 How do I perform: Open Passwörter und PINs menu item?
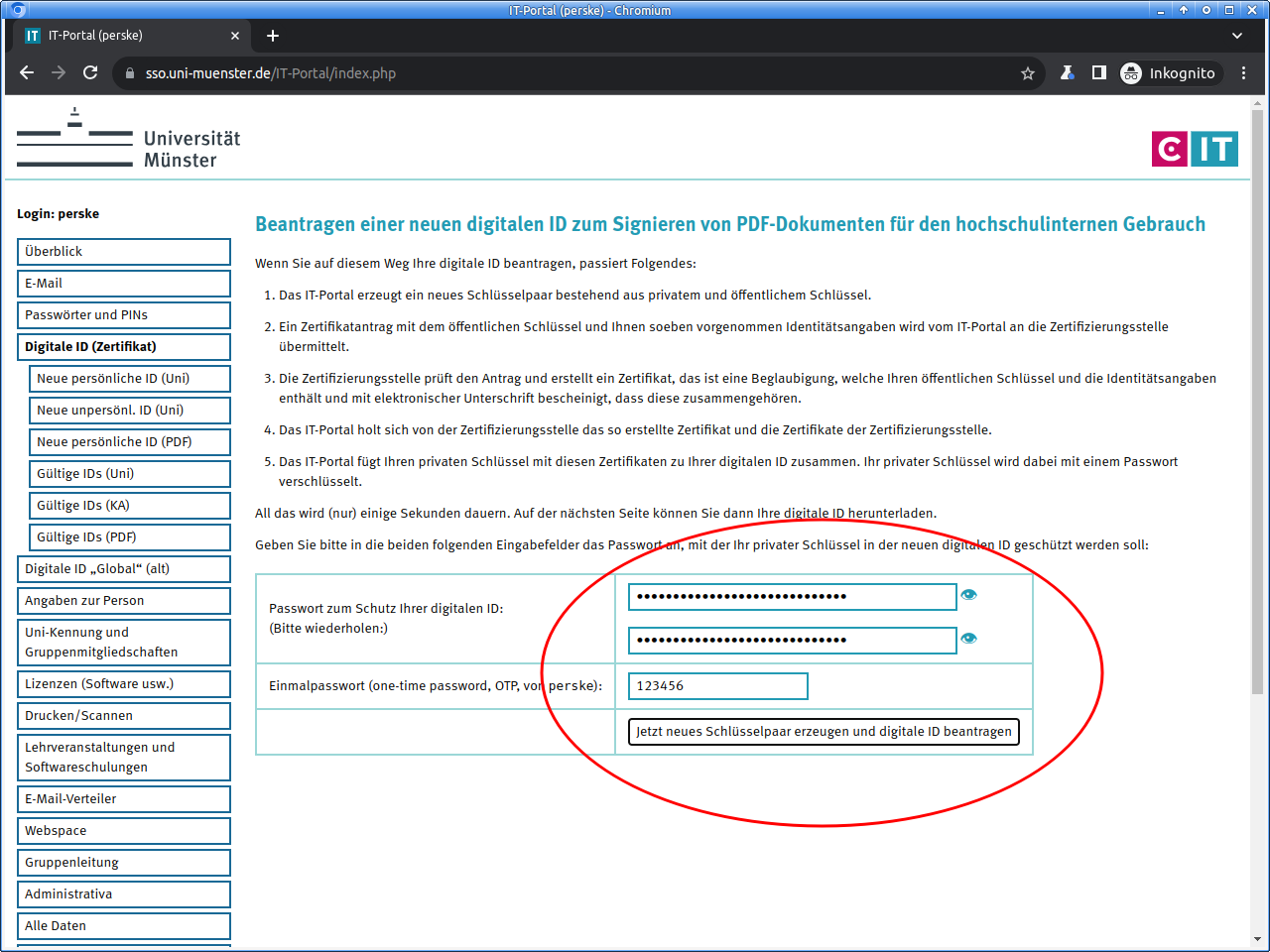pos(123,315)
